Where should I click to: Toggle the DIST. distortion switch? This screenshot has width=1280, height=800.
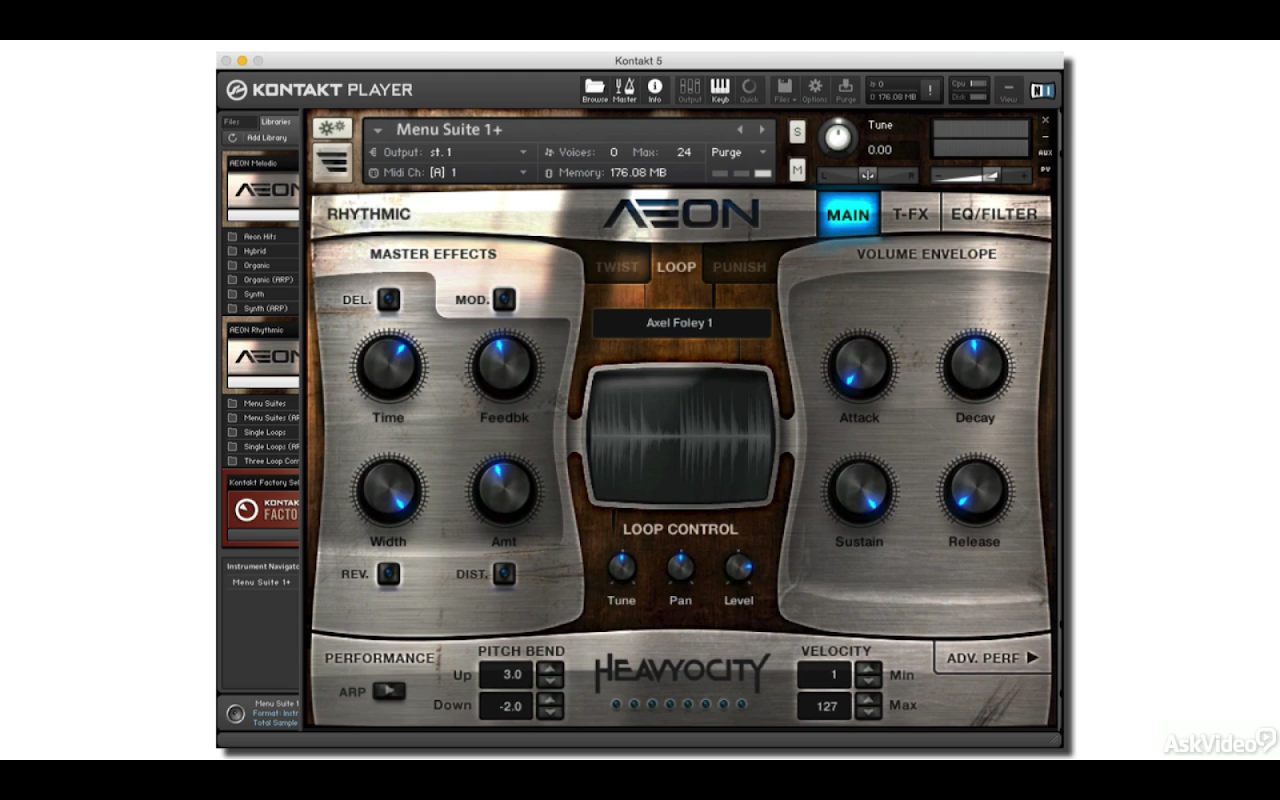point(504,574)
